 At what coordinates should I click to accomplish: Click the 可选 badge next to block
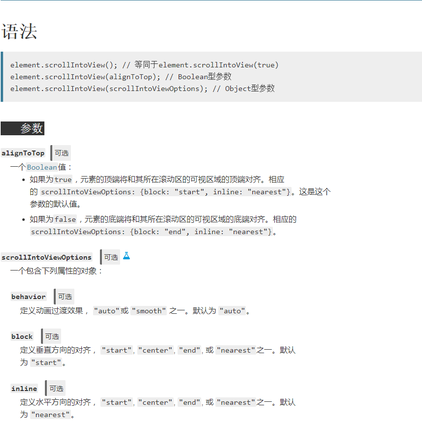(52, 336)
